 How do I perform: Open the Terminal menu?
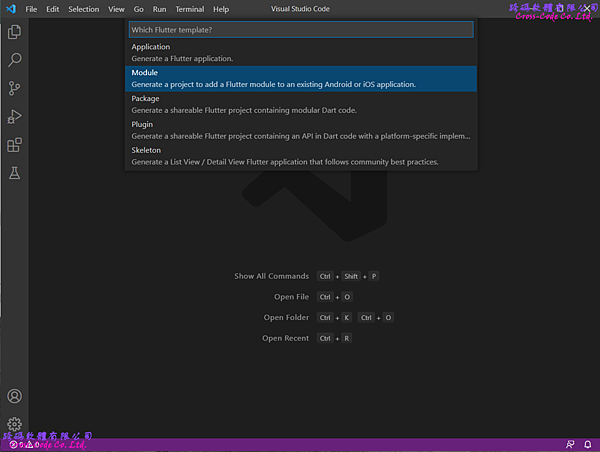[x=189, y=9]
